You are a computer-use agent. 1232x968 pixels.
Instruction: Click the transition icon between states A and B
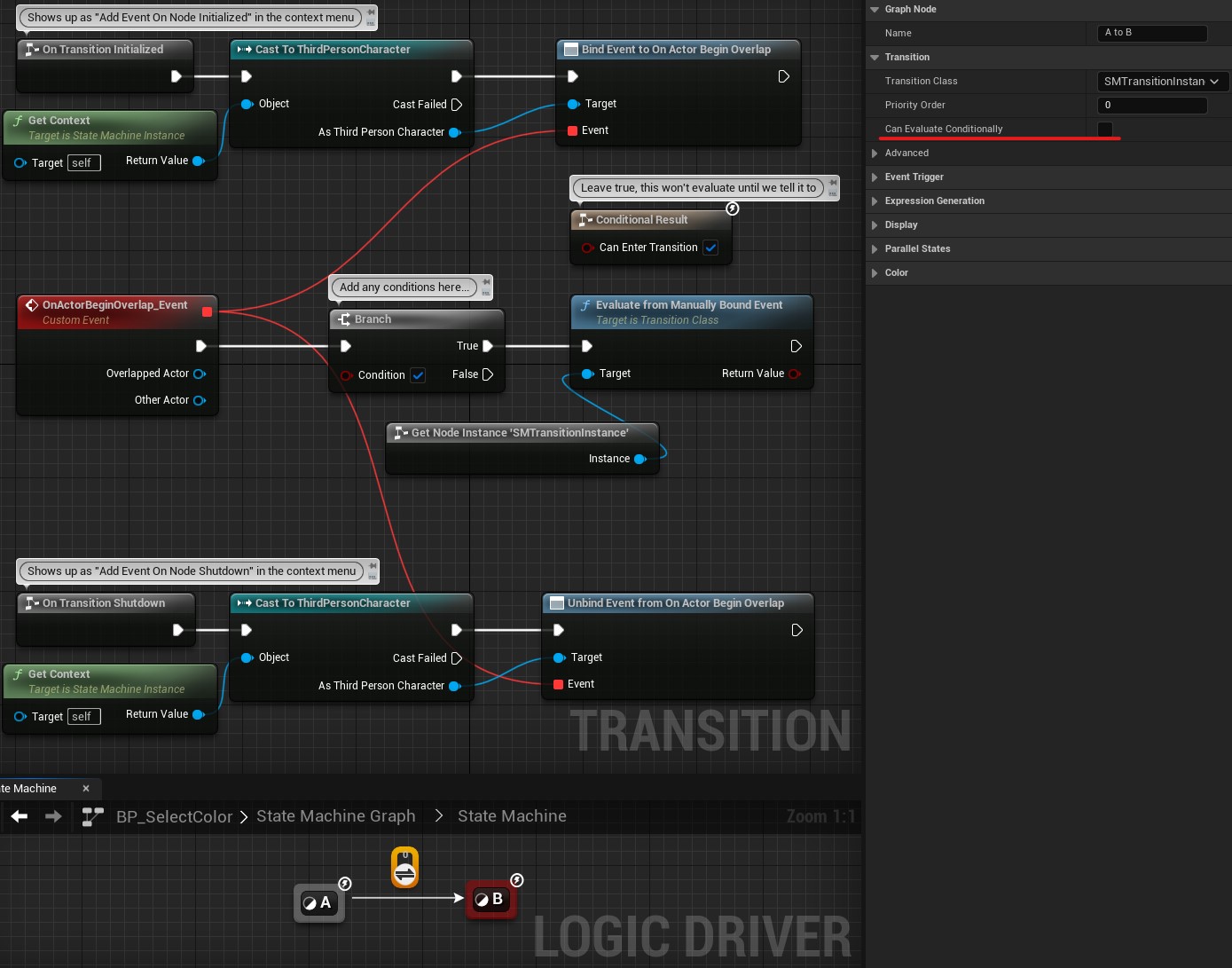click(404, 868)
